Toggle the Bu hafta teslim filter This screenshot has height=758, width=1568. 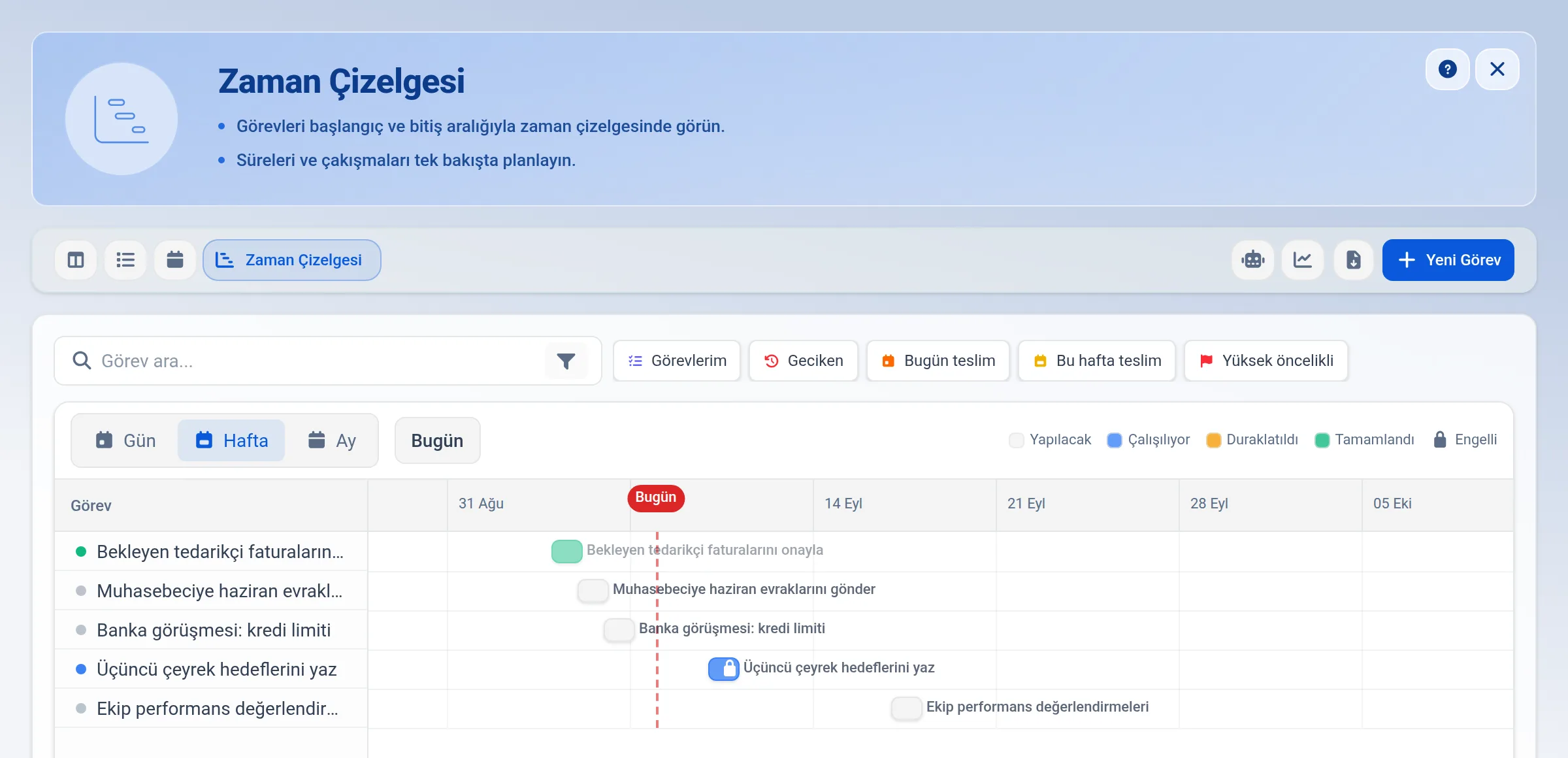pos(1097,361)
